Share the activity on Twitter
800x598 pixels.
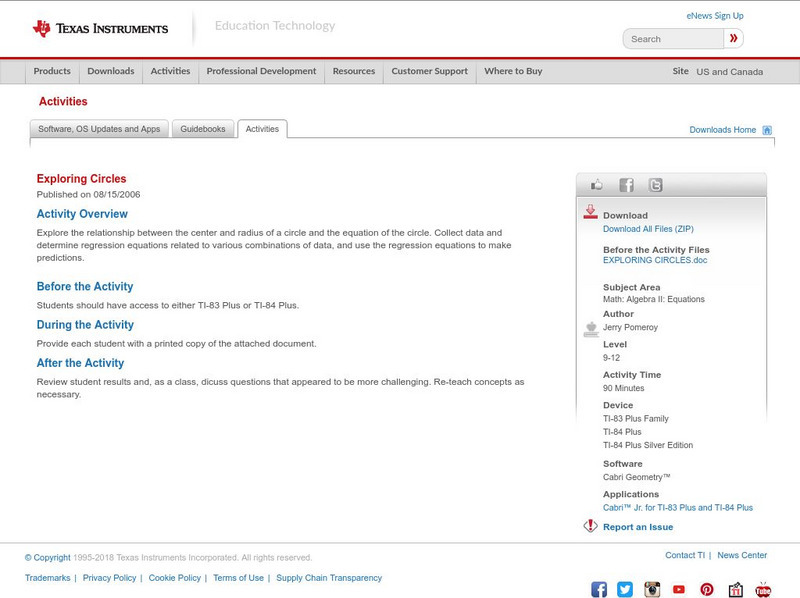656,184
